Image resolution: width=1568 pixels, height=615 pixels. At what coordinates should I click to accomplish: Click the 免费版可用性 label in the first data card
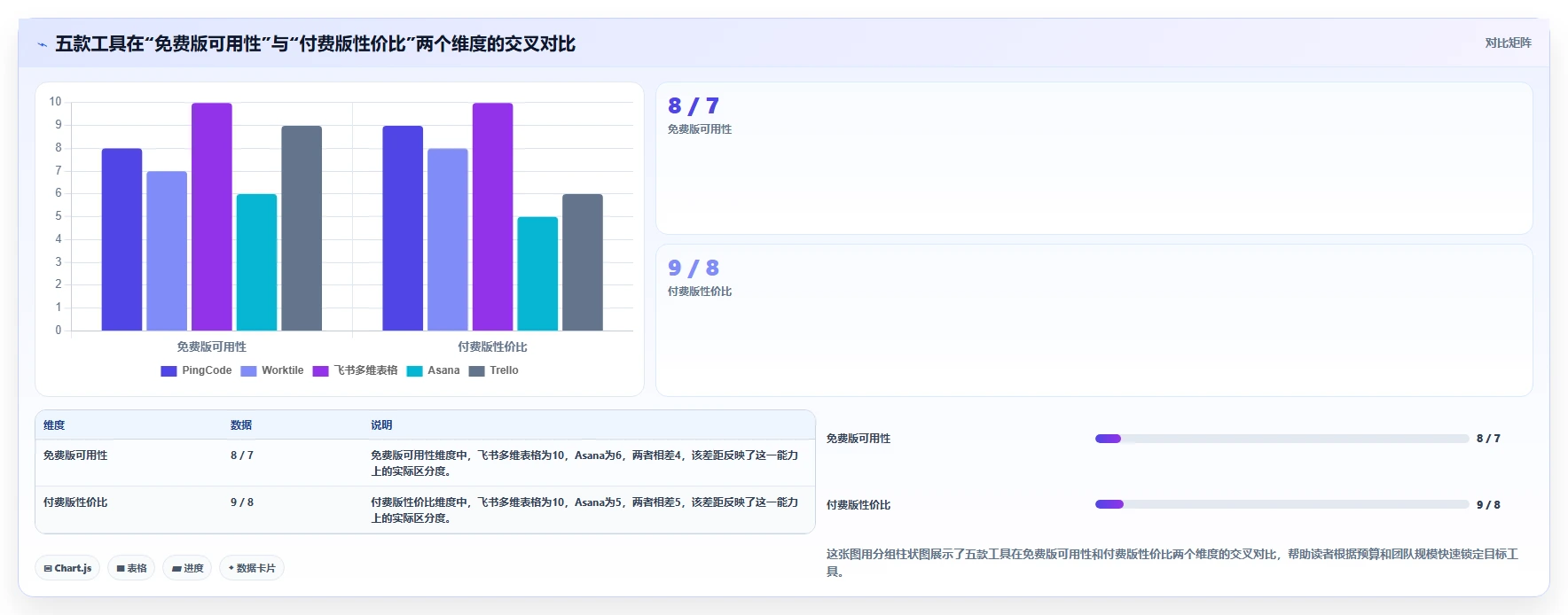(x=700, y=129)
